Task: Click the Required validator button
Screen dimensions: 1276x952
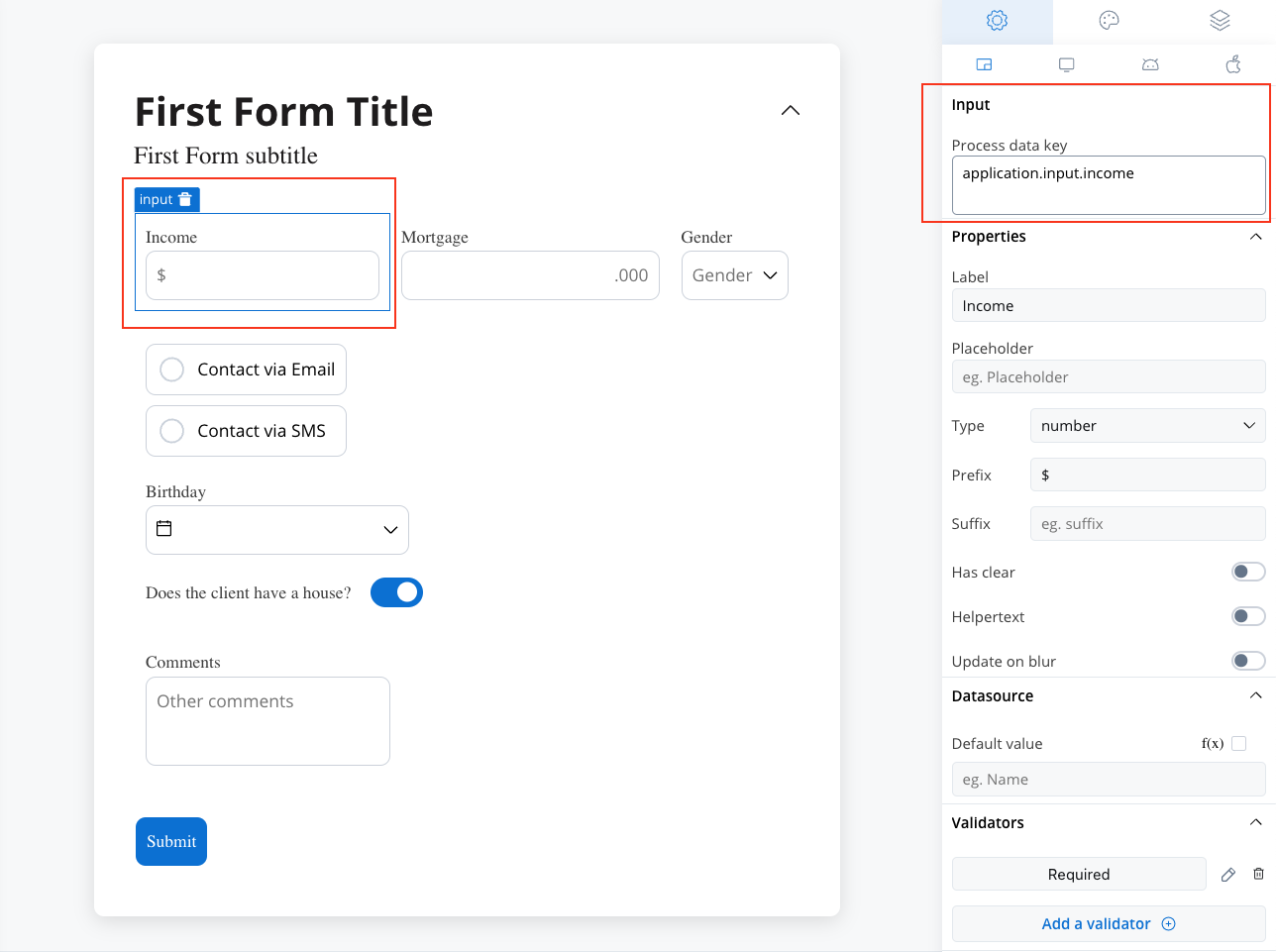Action: click(1079, 874)
